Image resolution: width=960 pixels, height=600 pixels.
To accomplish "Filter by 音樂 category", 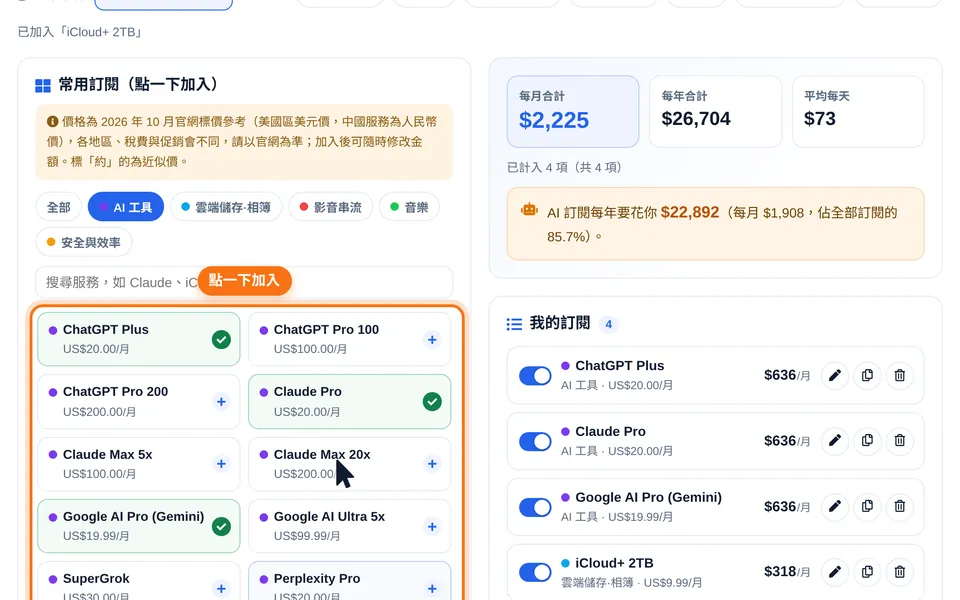I will (409, 207).
